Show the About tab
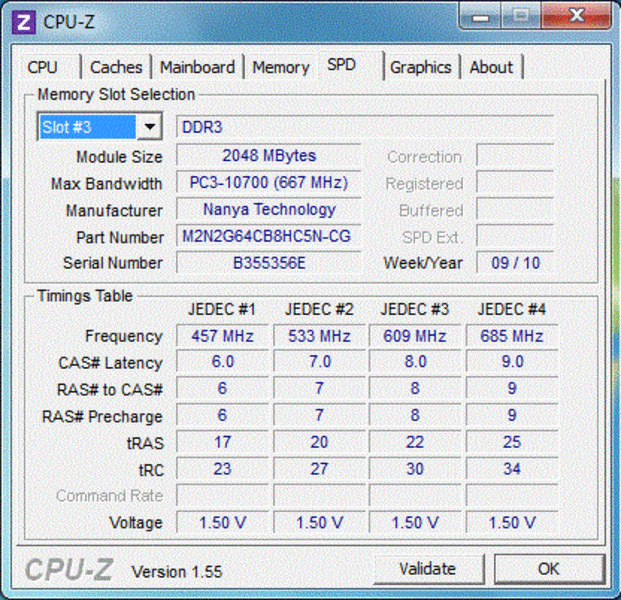This screenshot has width=621, height=600. (x=491, y=67)
